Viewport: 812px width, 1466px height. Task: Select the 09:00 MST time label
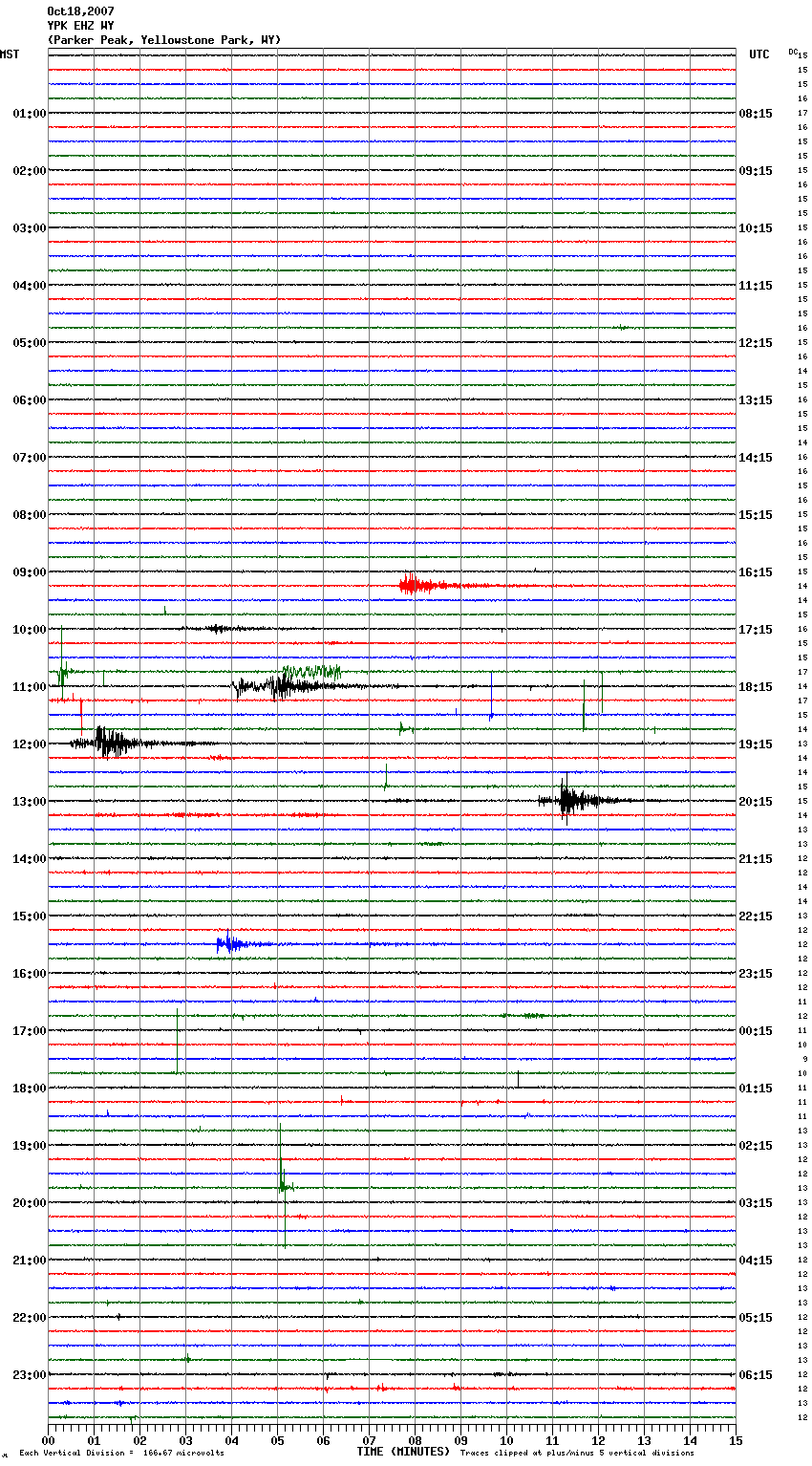30,572
